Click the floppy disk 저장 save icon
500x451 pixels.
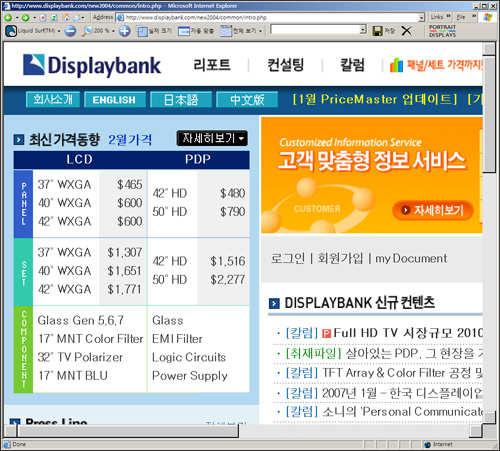click(377, 31)
